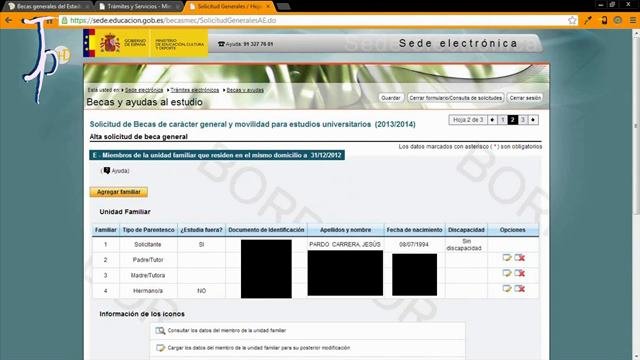Switch to Trámites y Servicios tab
This screenshot has height=360, width=640.
pyautogui.click(x=139, y=7)
